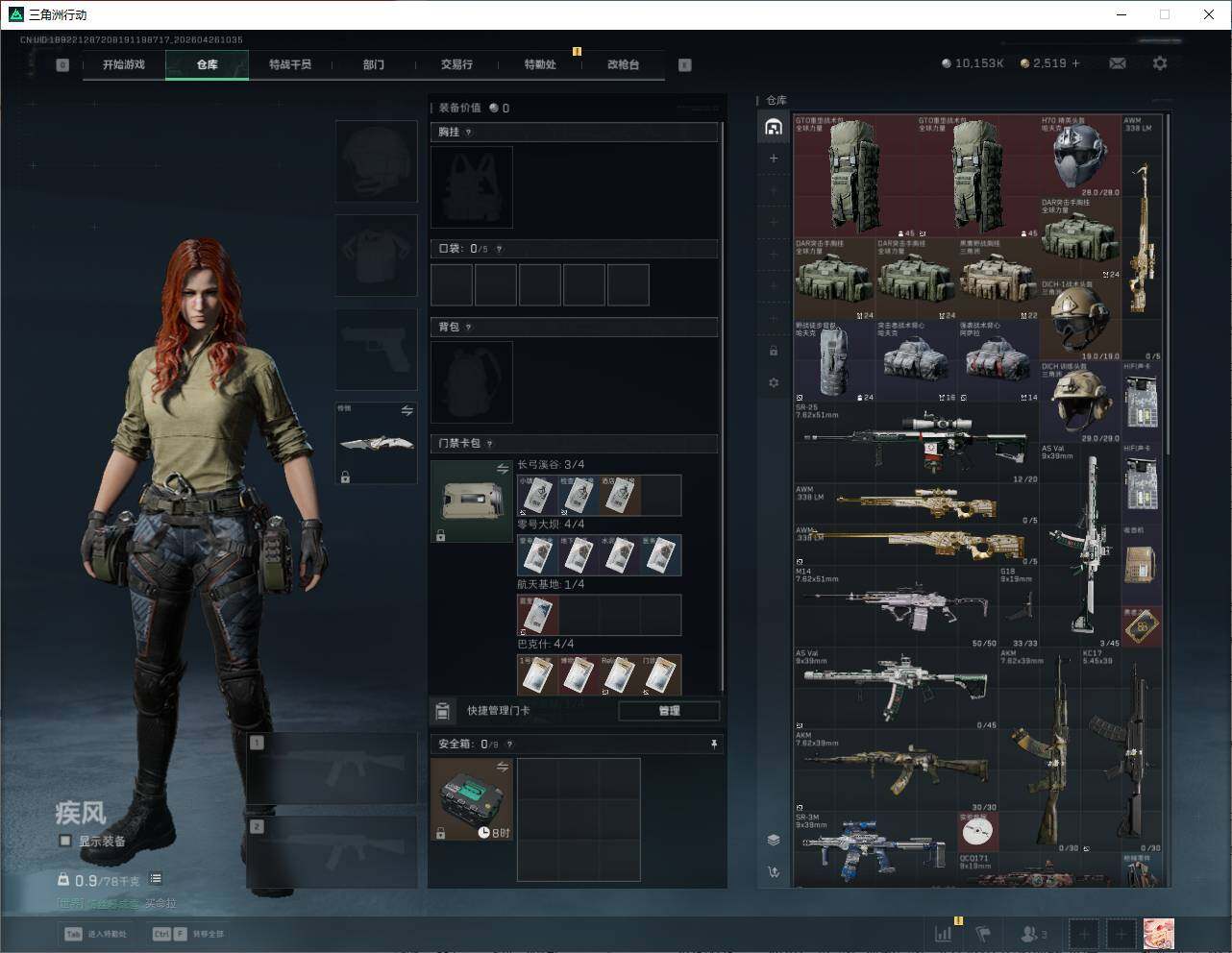The width and height of the screenshot is (1232, 953).
Task: Open the statistics chart icon in the bottom bar
Action: point(944,933)
